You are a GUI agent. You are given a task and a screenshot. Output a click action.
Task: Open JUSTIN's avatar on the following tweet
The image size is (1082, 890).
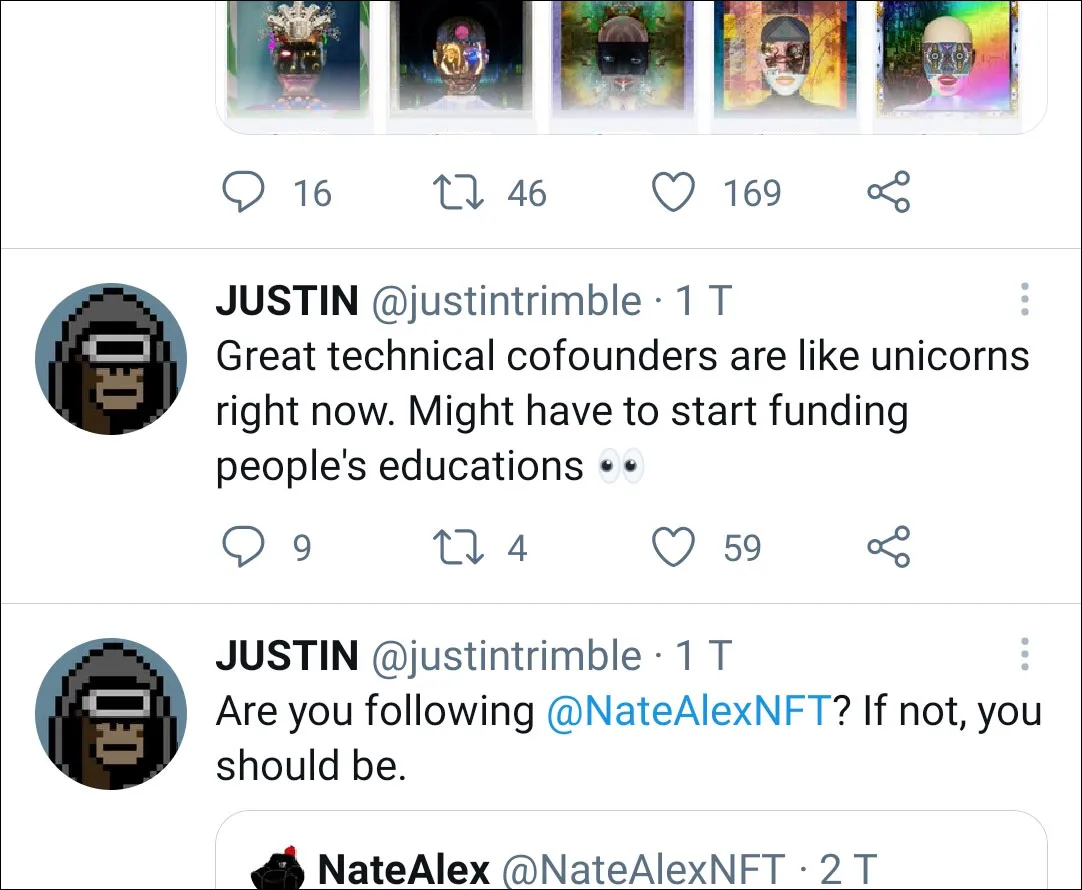[111, 713]
